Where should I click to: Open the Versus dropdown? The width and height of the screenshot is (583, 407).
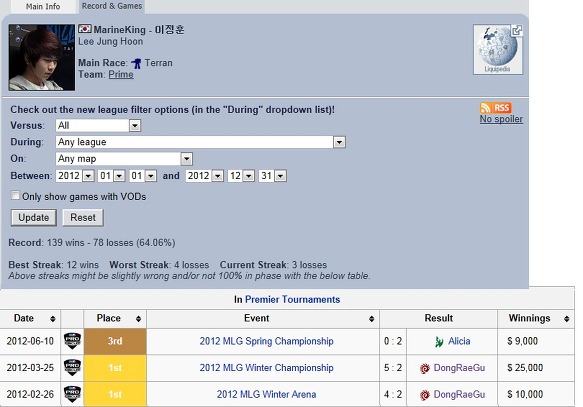(x=98, y=125)
